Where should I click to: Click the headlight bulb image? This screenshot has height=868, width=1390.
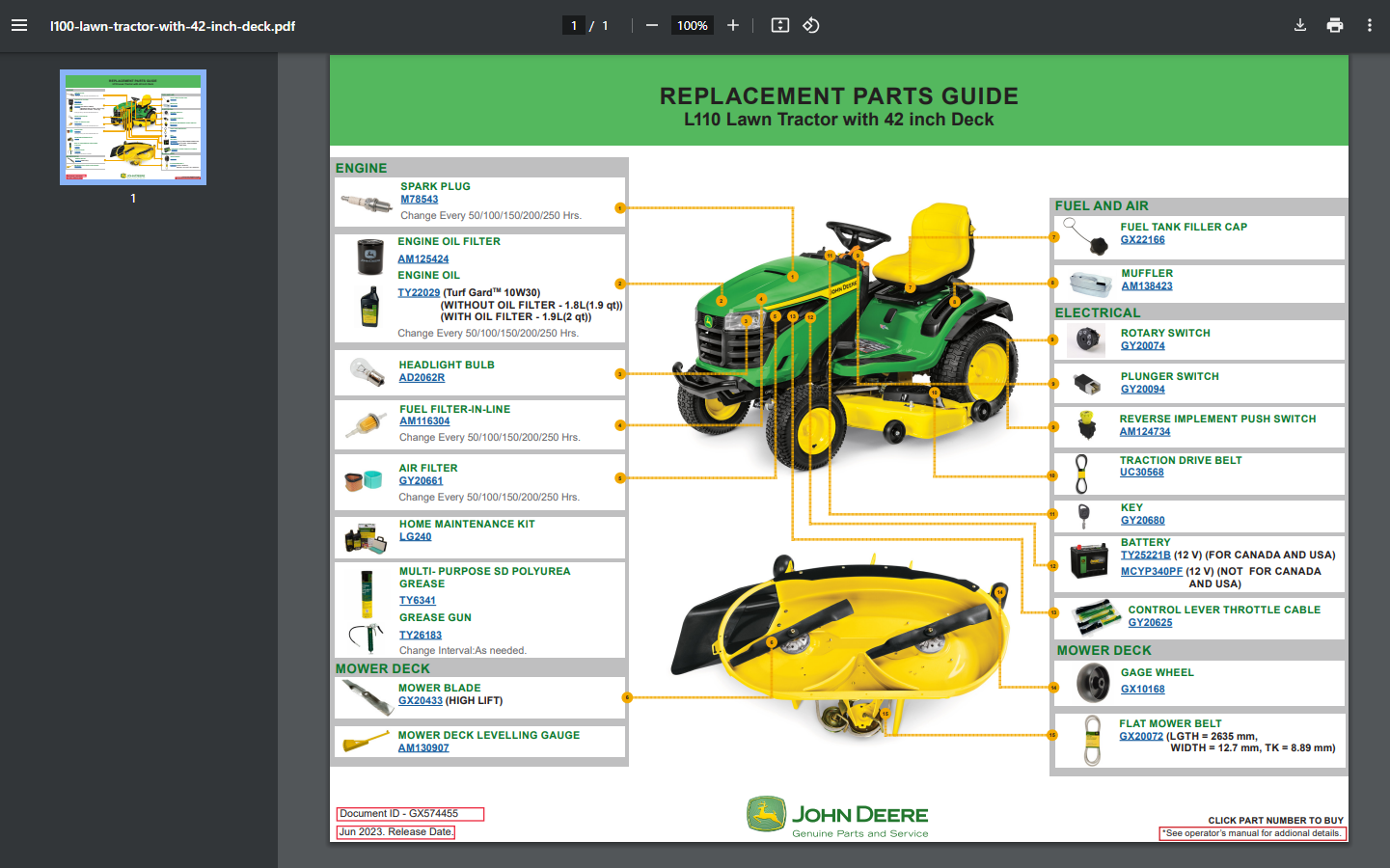click(367, 372)
